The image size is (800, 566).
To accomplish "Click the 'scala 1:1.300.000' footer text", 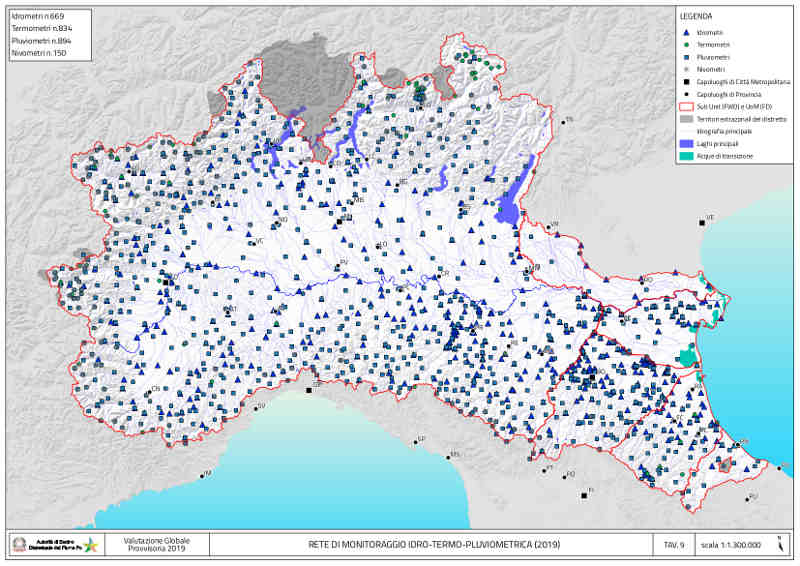I will click(731, 545).
